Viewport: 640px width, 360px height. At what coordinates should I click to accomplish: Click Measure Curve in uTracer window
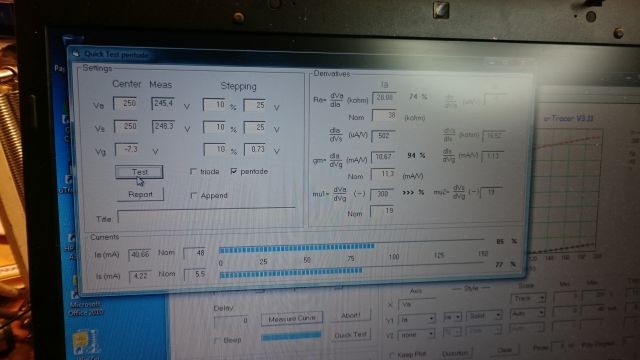pyautogui.click(x=292, y=318)
